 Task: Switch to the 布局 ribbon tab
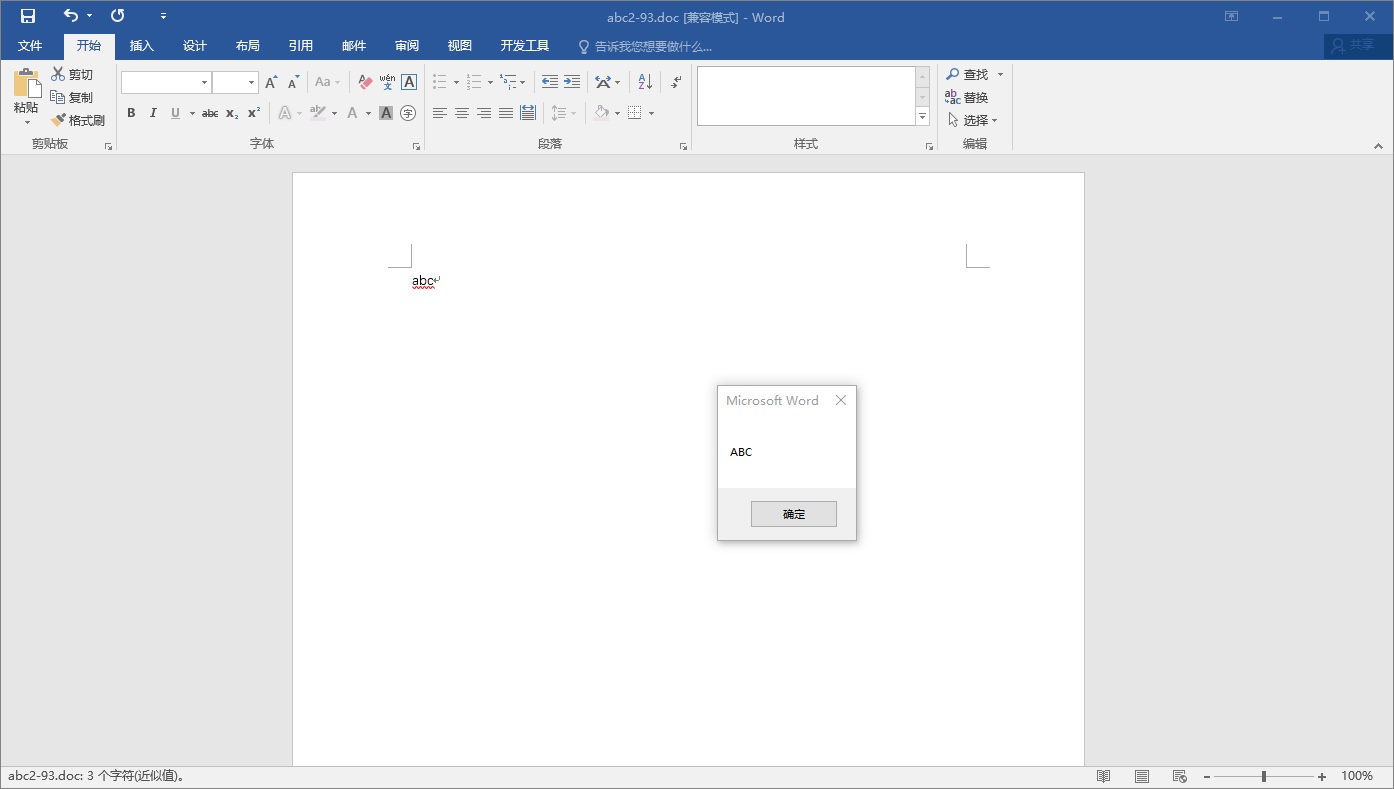pos(248,46)
